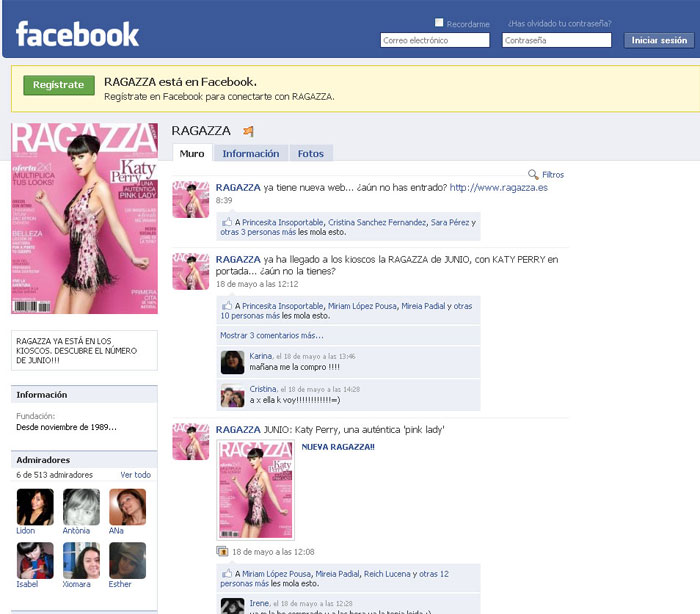The image size is (700, 614).
Task: Open the Xiomara name link
Action: click(76, 584)
